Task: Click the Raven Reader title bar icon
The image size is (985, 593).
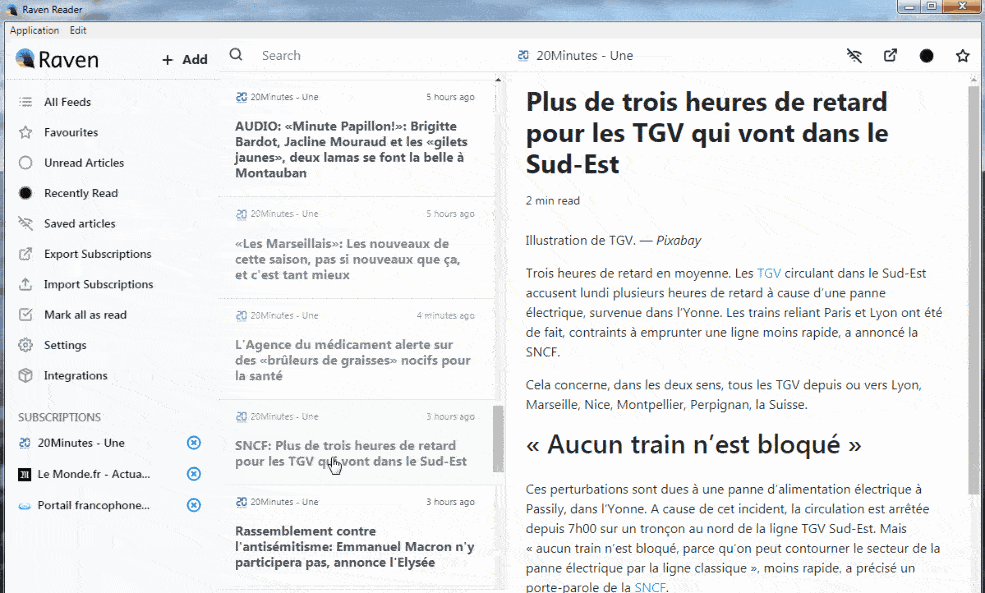Action: 12,9
